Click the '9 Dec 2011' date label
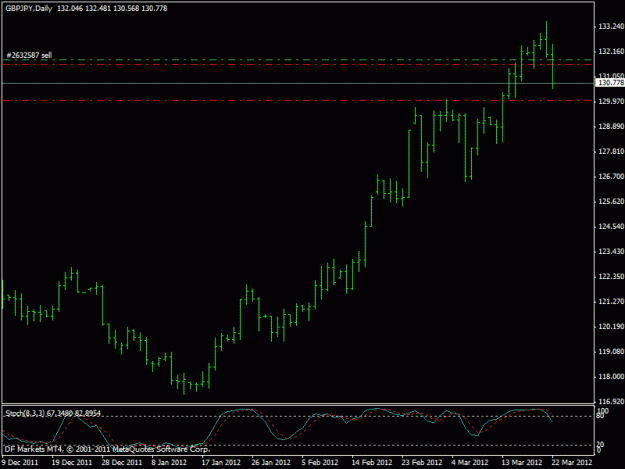This screenshot has height=469, width=625. [x=20, y=462]
